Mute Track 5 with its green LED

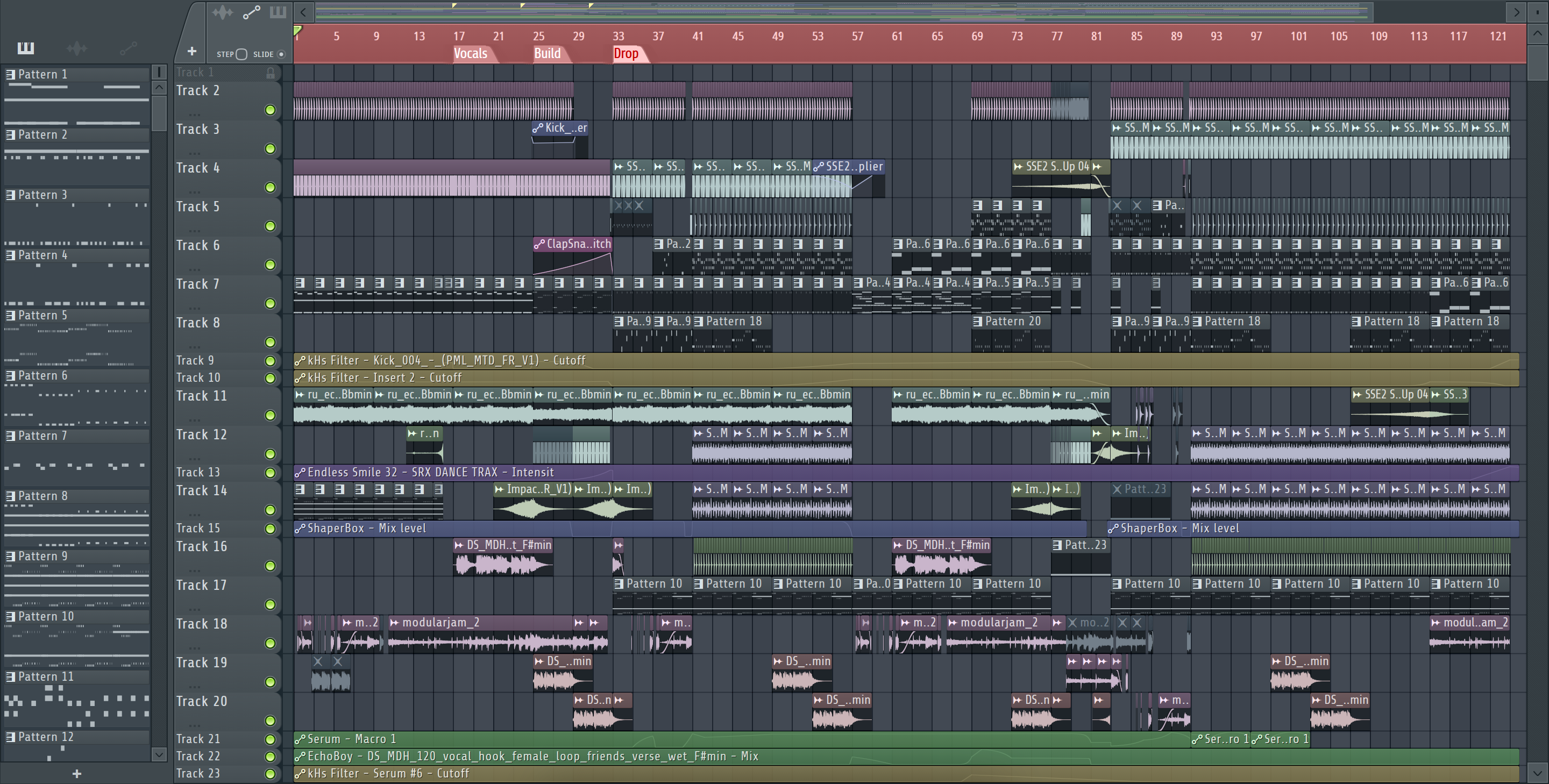pyautogui.click(x=270, y=226)
